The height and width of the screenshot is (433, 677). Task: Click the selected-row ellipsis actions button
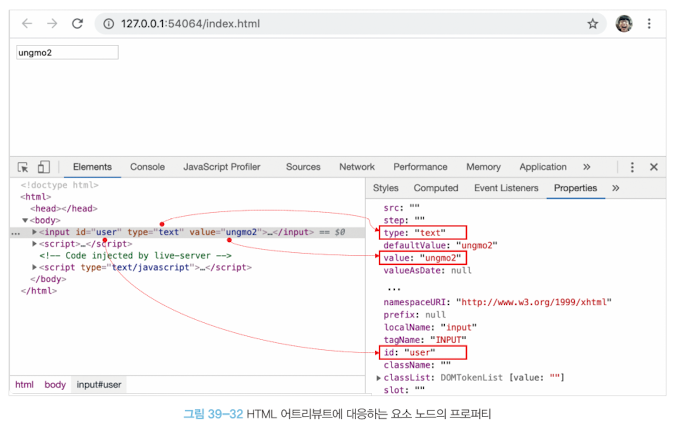[16, 233]
